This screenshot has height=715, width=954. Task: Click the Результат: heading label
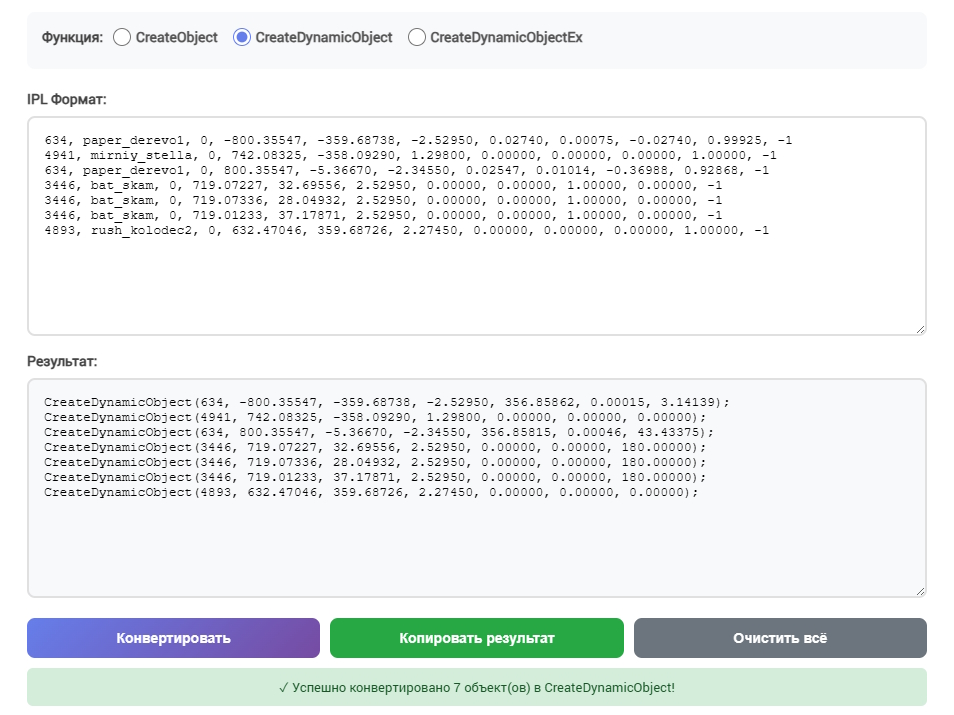(62, 361)
